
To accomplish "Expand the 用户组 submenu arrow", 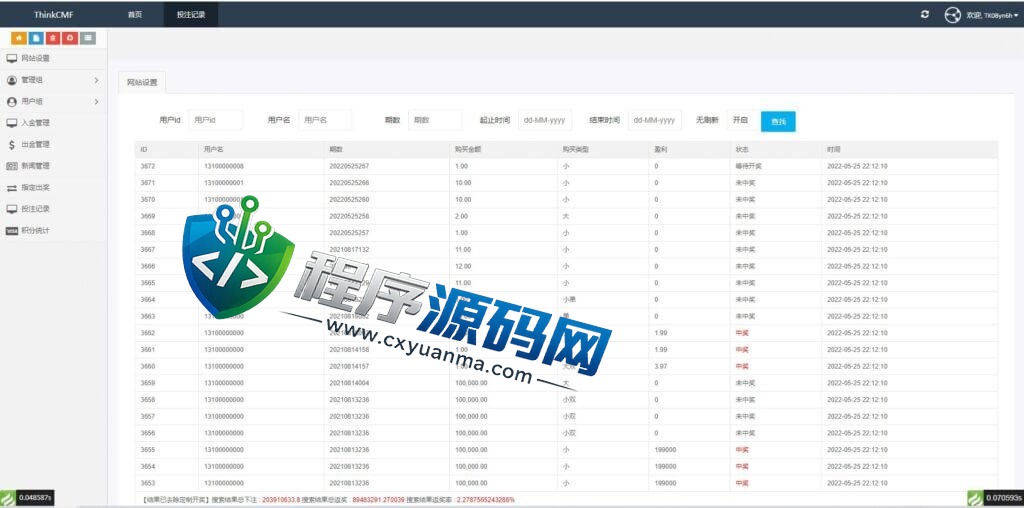I will coord(96,101).
